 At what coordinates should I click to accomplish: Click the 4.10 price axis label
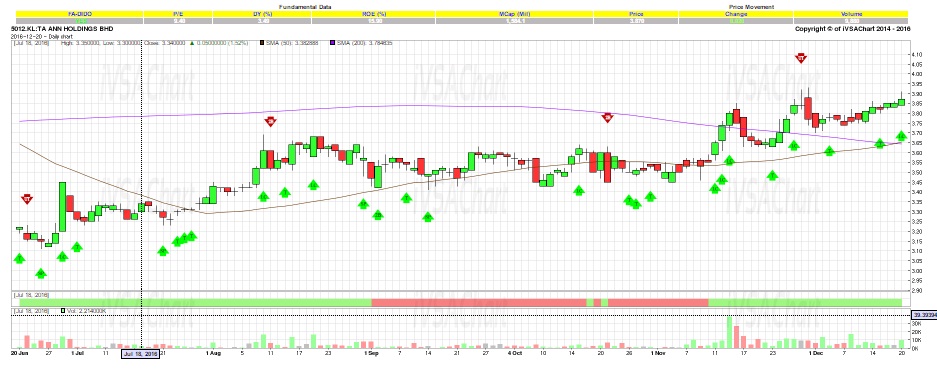tap(917, 54)
